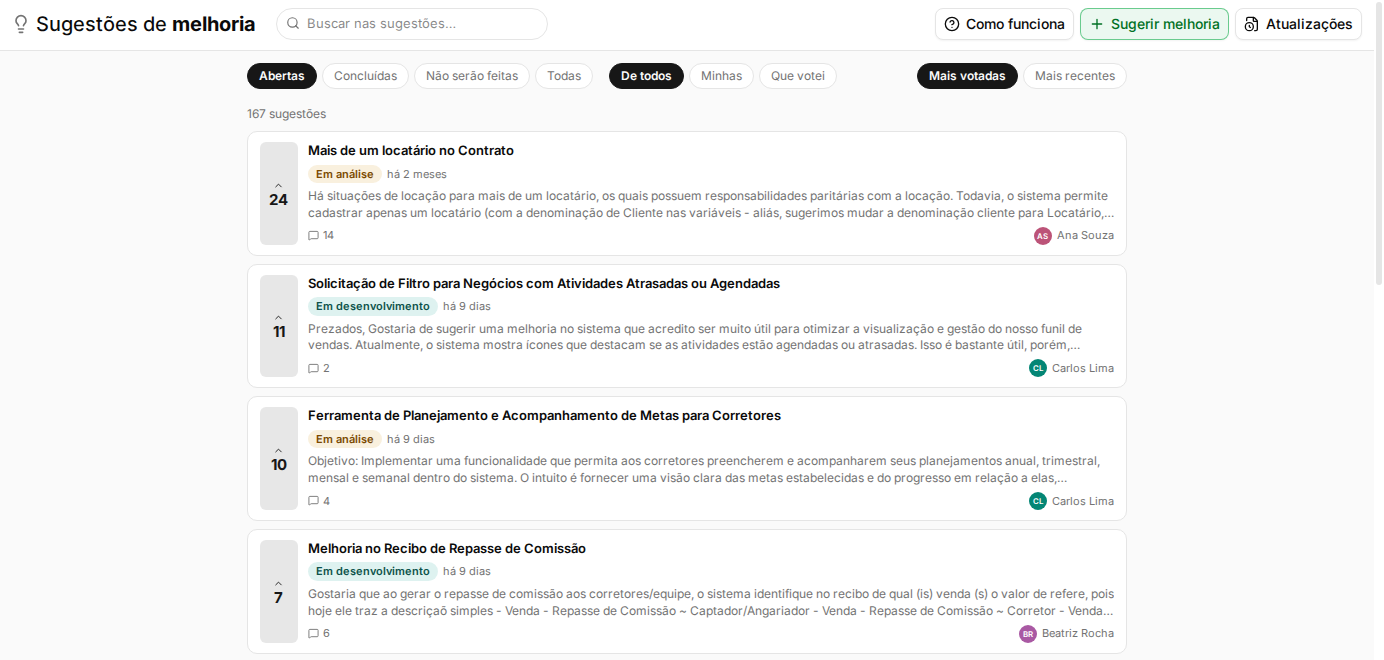Focus the Buscar nas sugestões search field

pyautogui.click(x=412, y=24)
